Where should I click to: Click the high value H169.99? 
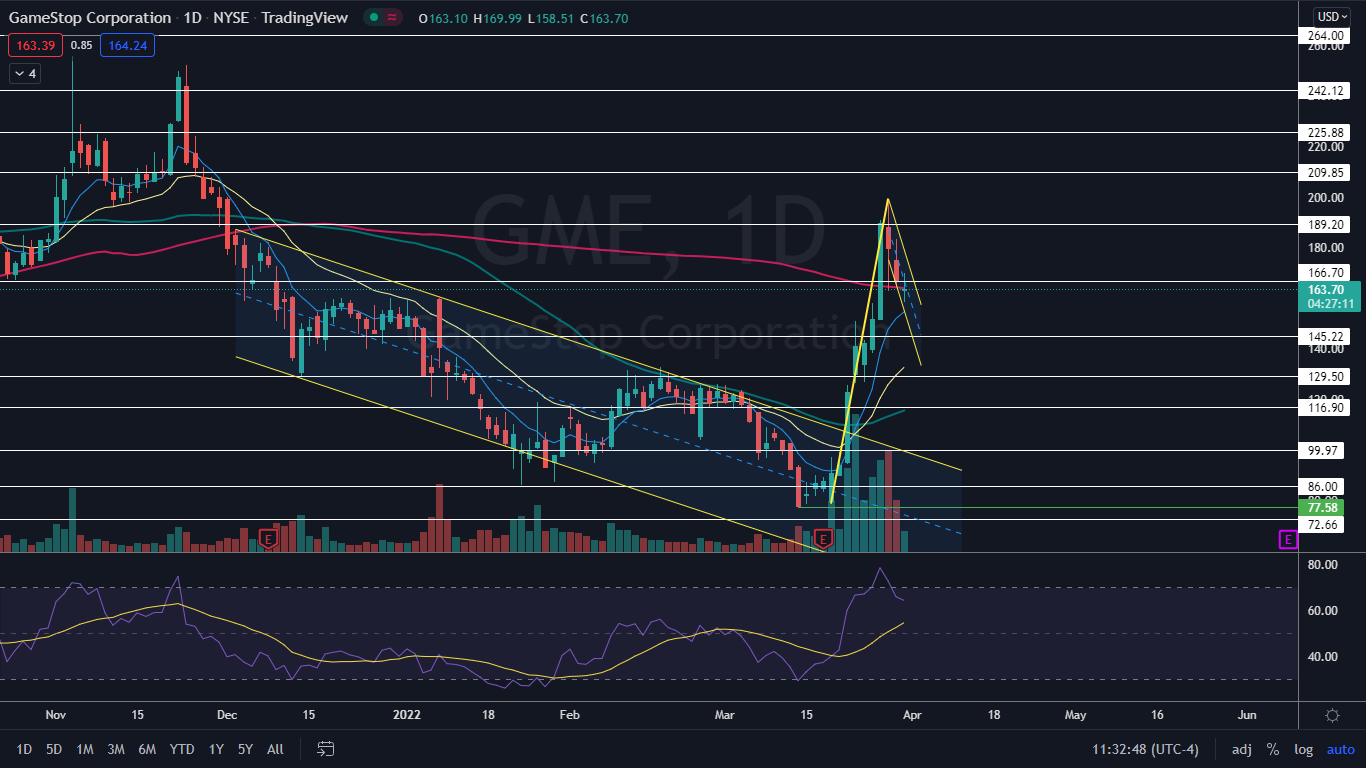click(x=498, y=18)
